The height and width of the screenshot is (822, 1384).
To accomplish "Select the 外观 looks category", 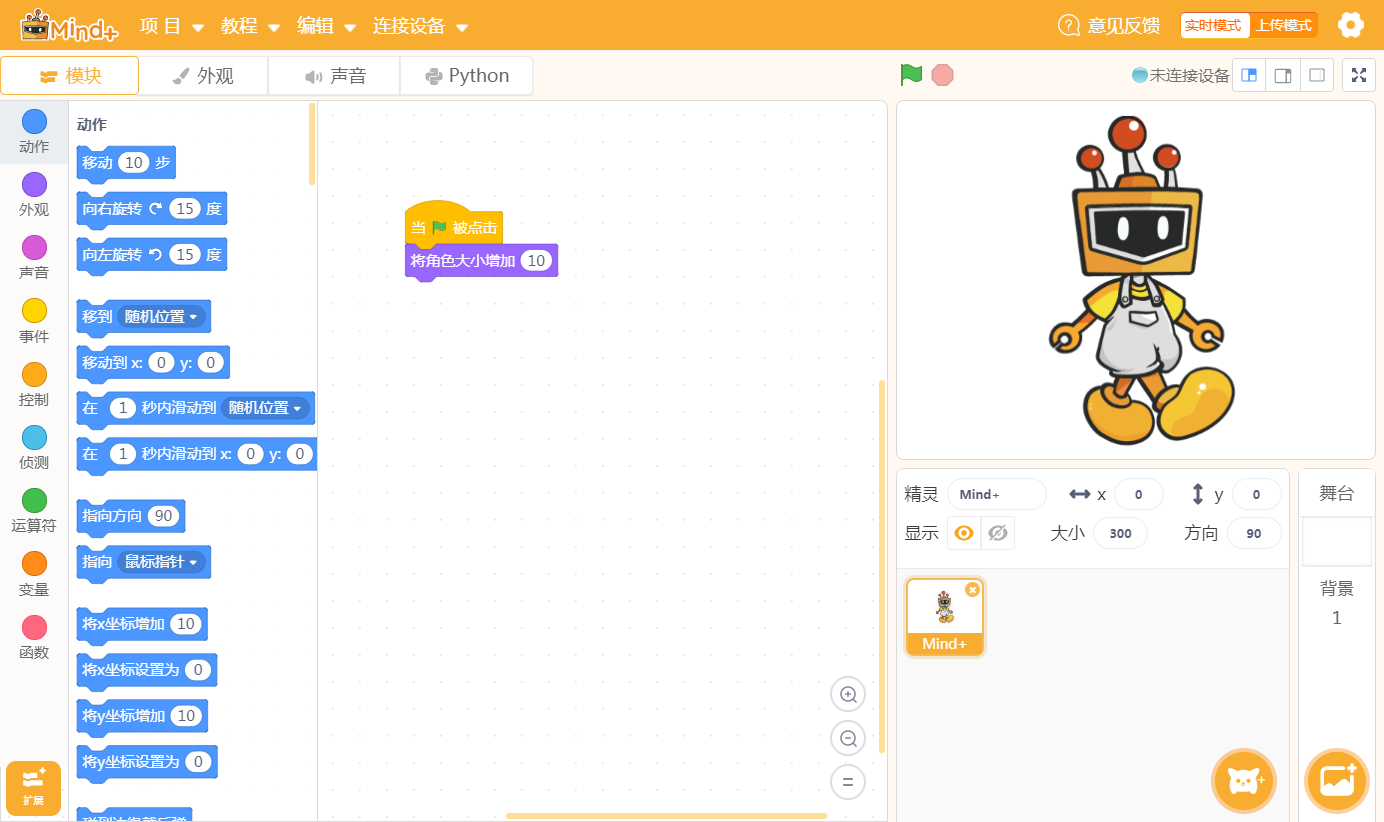I will [x=34, y=195].
